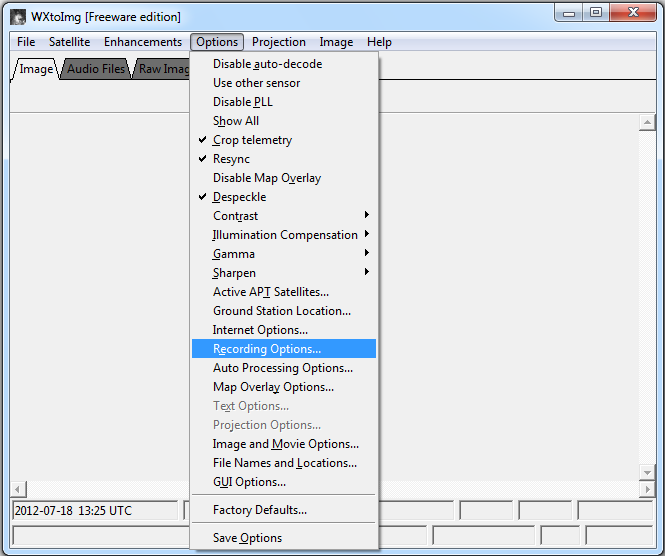The height and width of the screenshot is (556, 665).
Task: Close the WXtoImg window
Action: [633, 13]
